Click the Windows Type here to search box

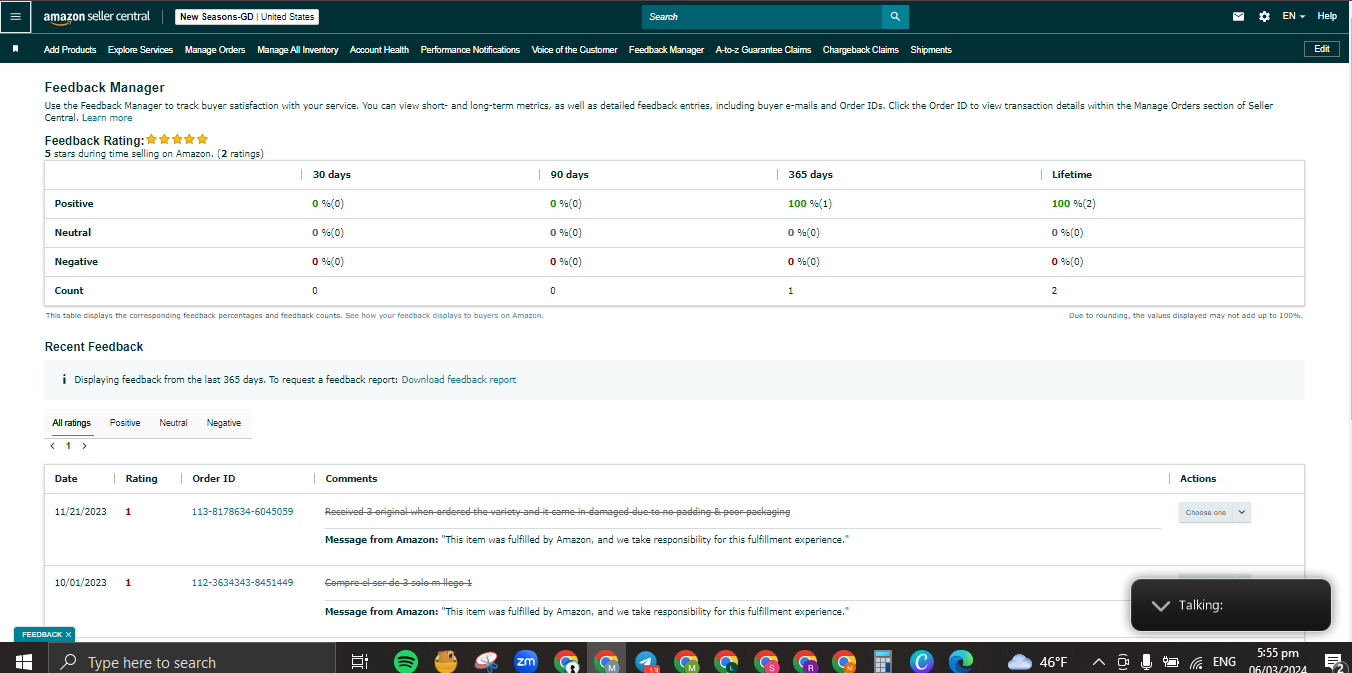[191, 661]
